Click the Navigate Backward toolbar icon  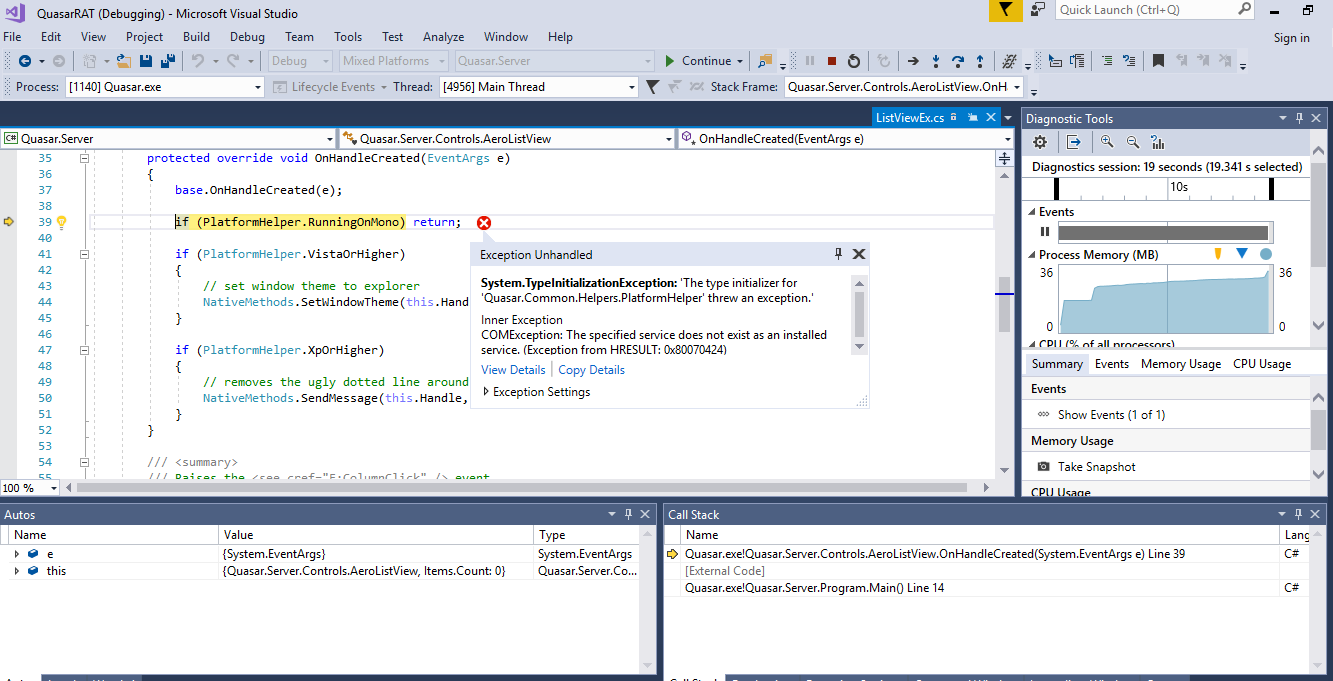coord(25,61)
